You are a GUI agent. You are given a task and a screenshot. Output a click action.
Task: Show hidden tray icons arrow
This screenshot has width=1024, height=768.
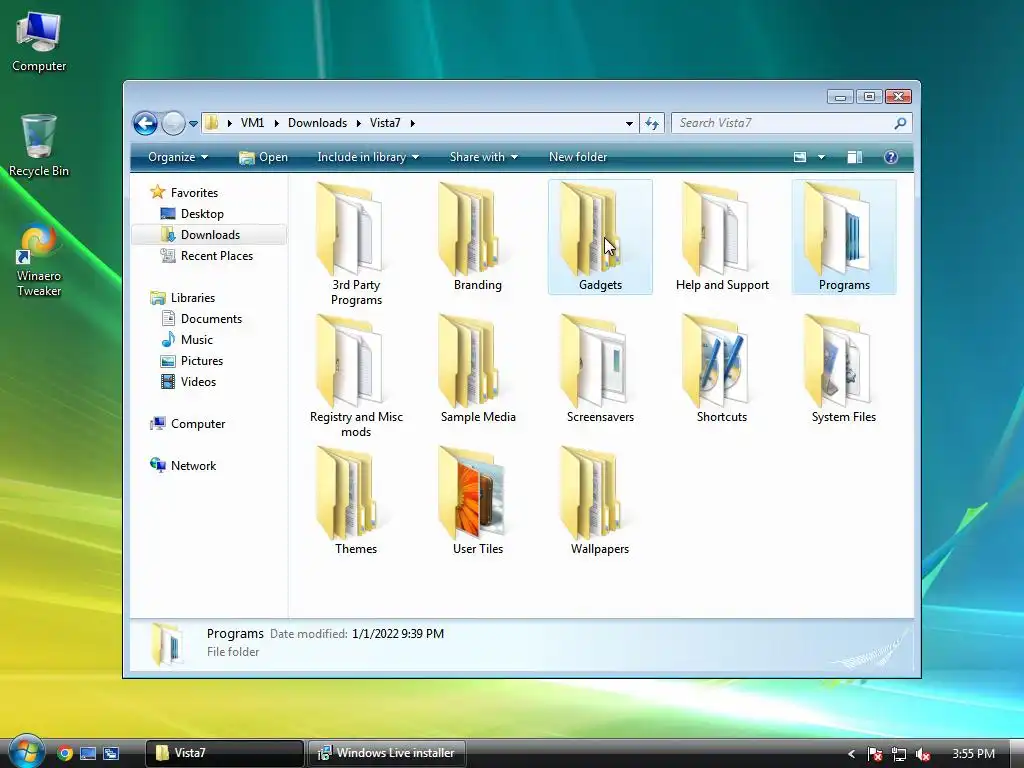click(x=851, y=754)
